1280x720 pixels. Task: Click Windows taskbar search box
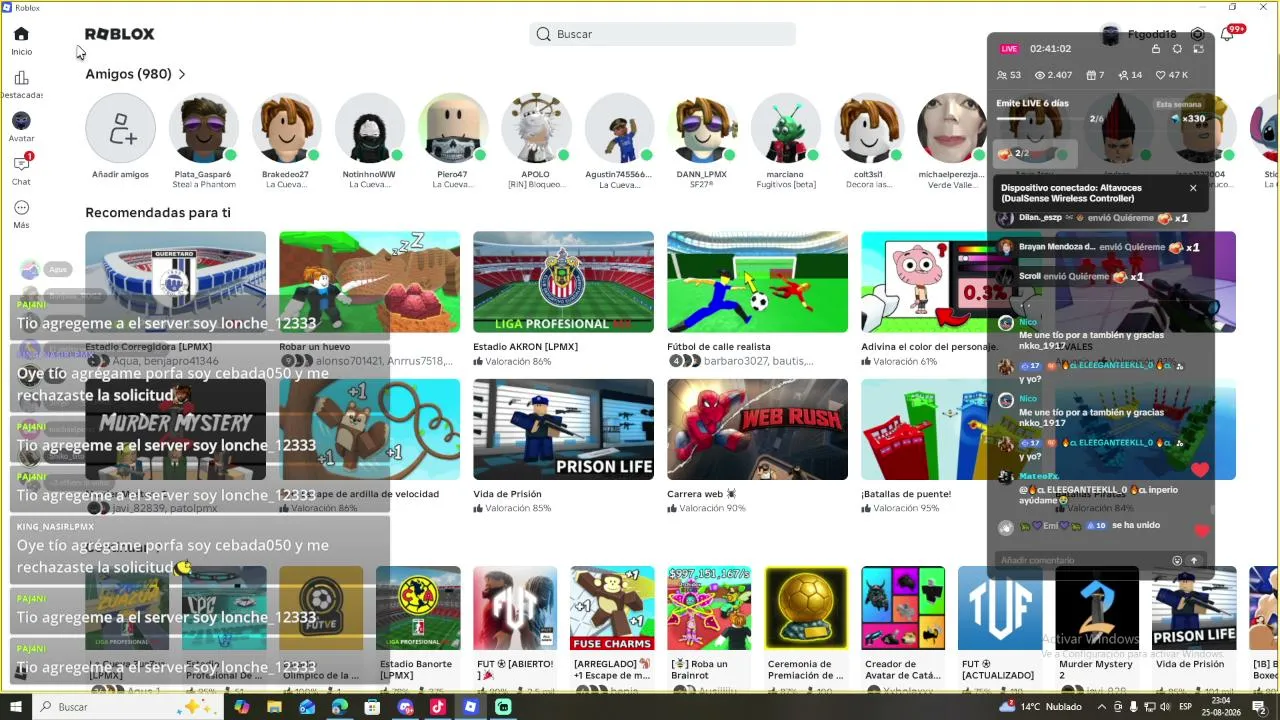[127, 707]
